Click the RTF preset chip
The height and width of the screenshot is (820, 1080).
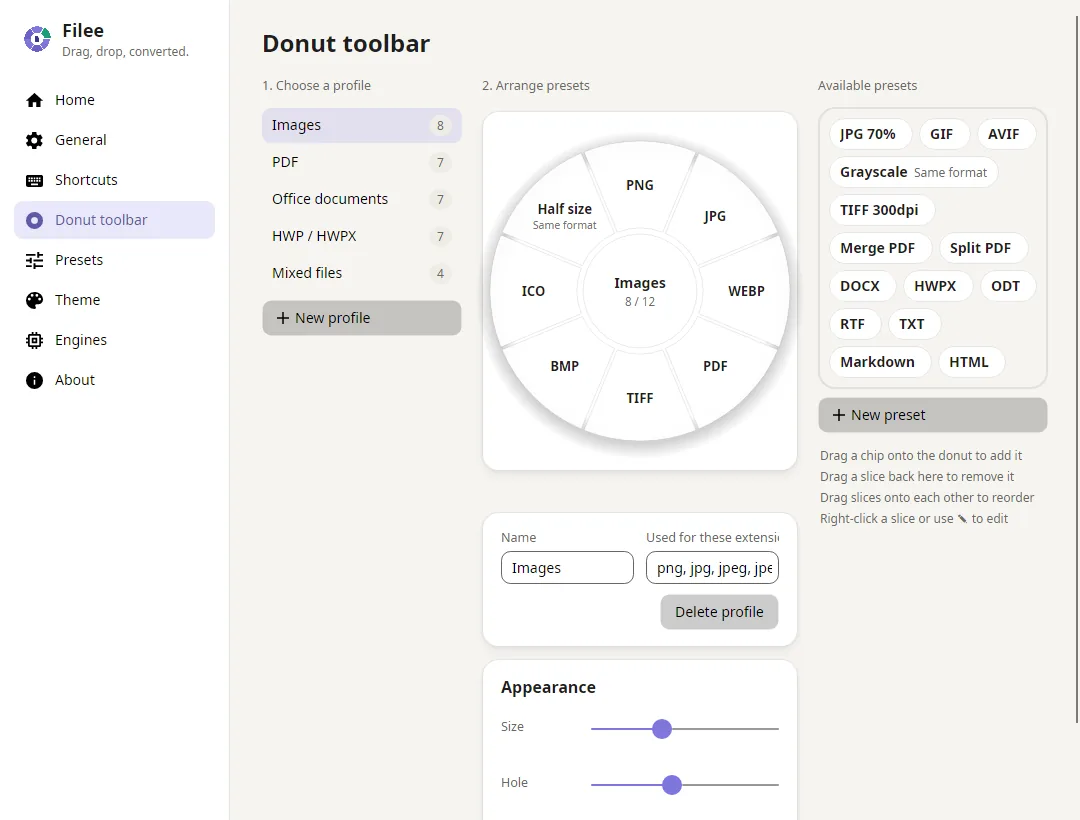click(x=853, y=324)
